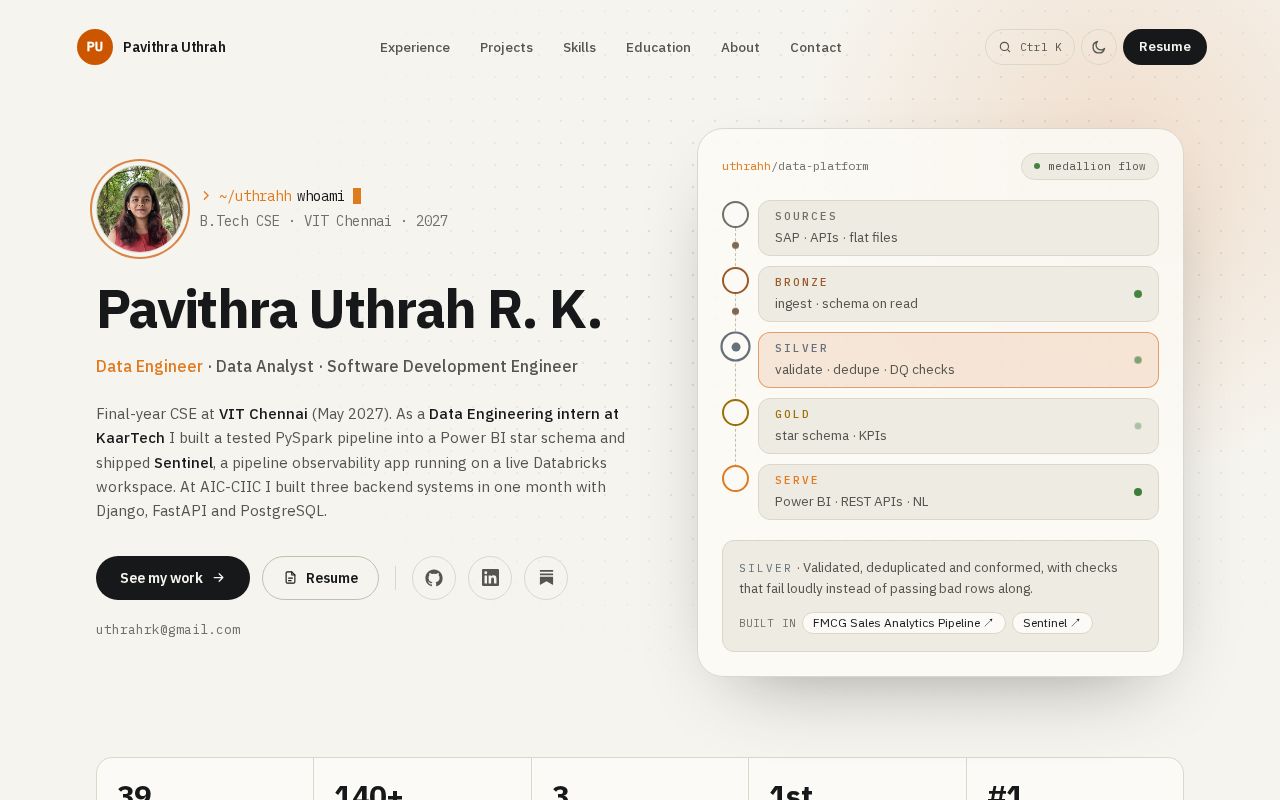Click the Bronze stage circle marker
This screenshot has height=800, width=1280.
735,280
